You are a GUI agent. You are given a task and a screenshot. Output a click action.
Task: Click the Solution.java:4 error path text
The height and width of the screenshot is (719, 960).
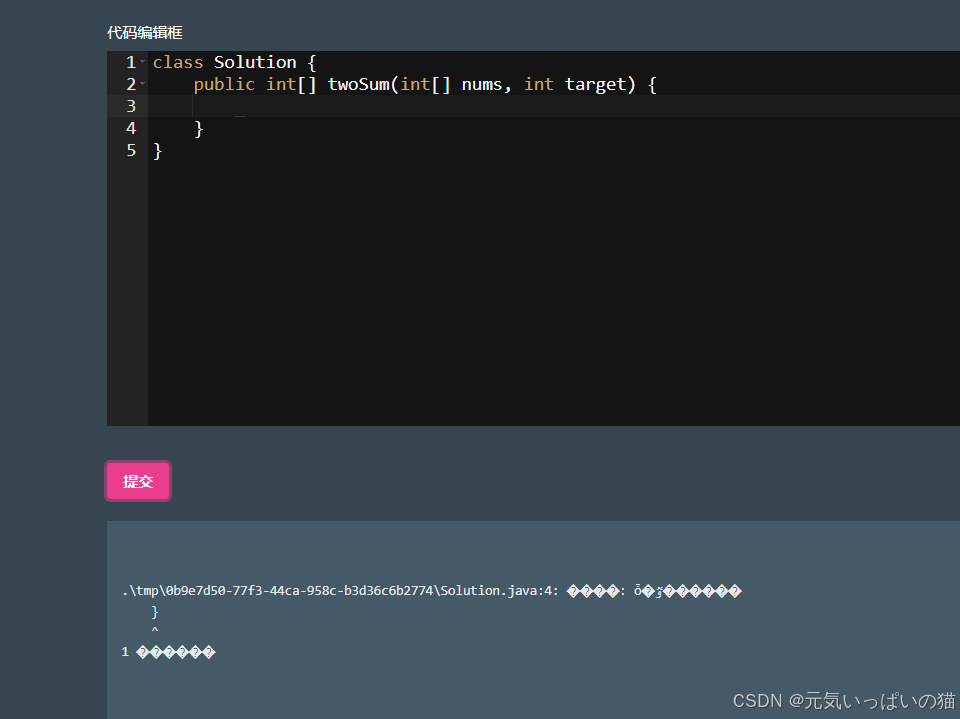(340, 591)
